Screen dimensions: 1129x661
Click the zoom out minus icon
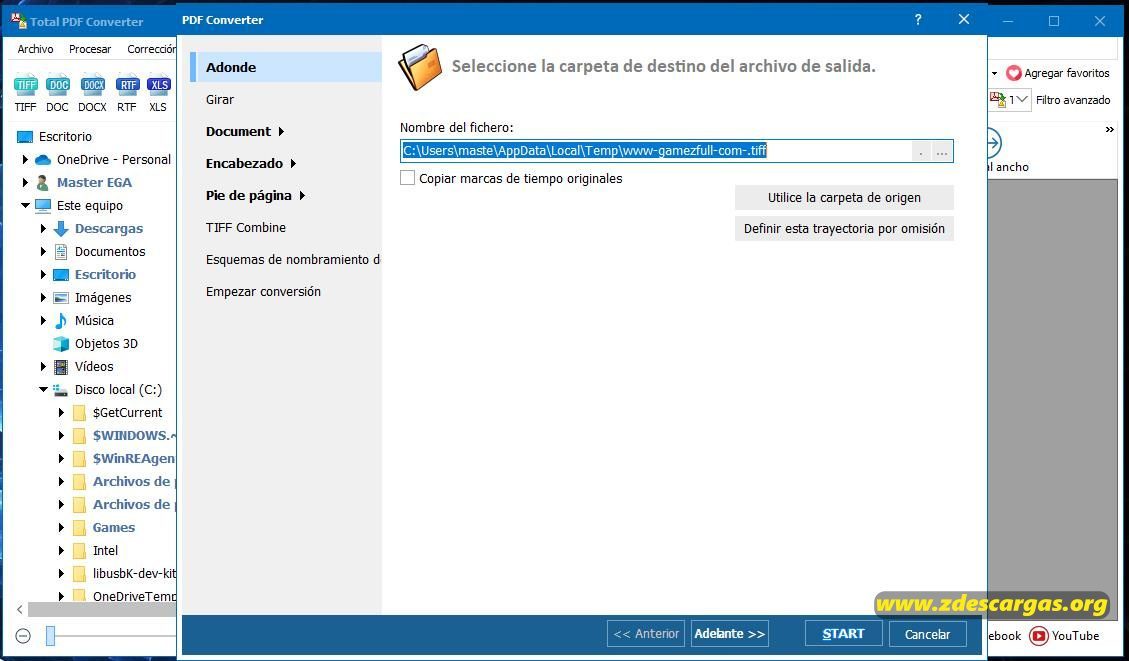tap(23, 636)
